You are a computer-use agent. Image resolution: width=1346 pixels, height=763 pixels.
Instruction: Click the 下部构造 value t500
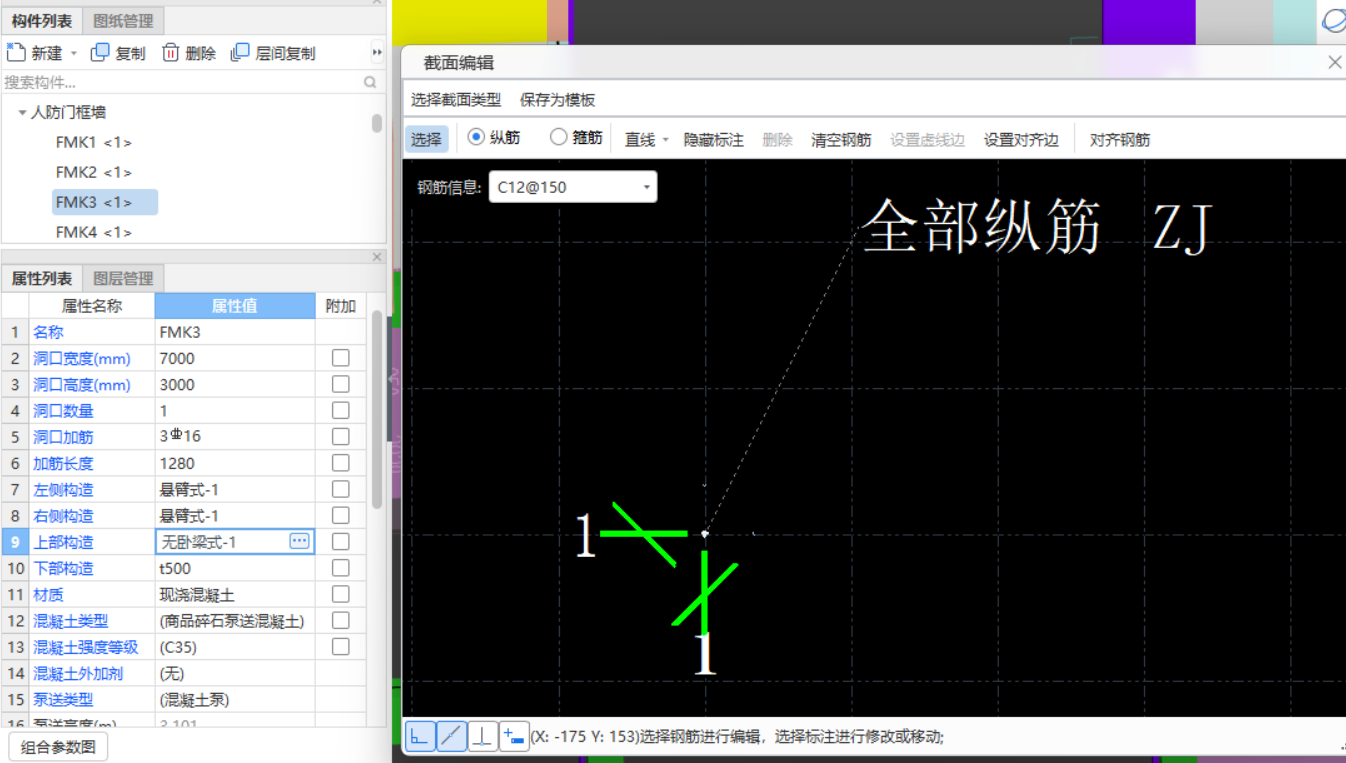(x=235, y=568)
